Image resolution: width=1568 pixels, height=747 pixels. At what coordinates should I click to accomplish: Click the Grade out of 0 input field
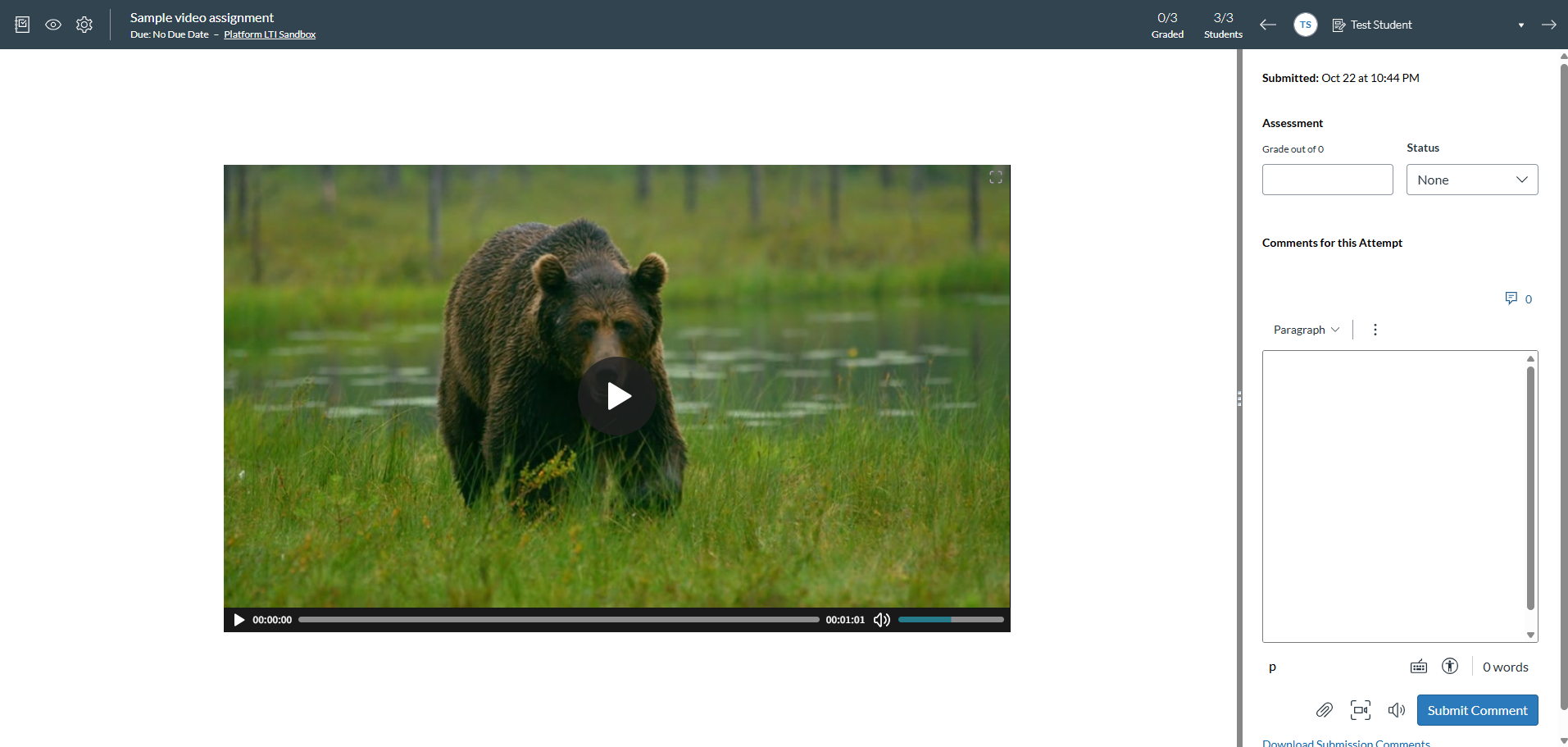(1327, 180)
